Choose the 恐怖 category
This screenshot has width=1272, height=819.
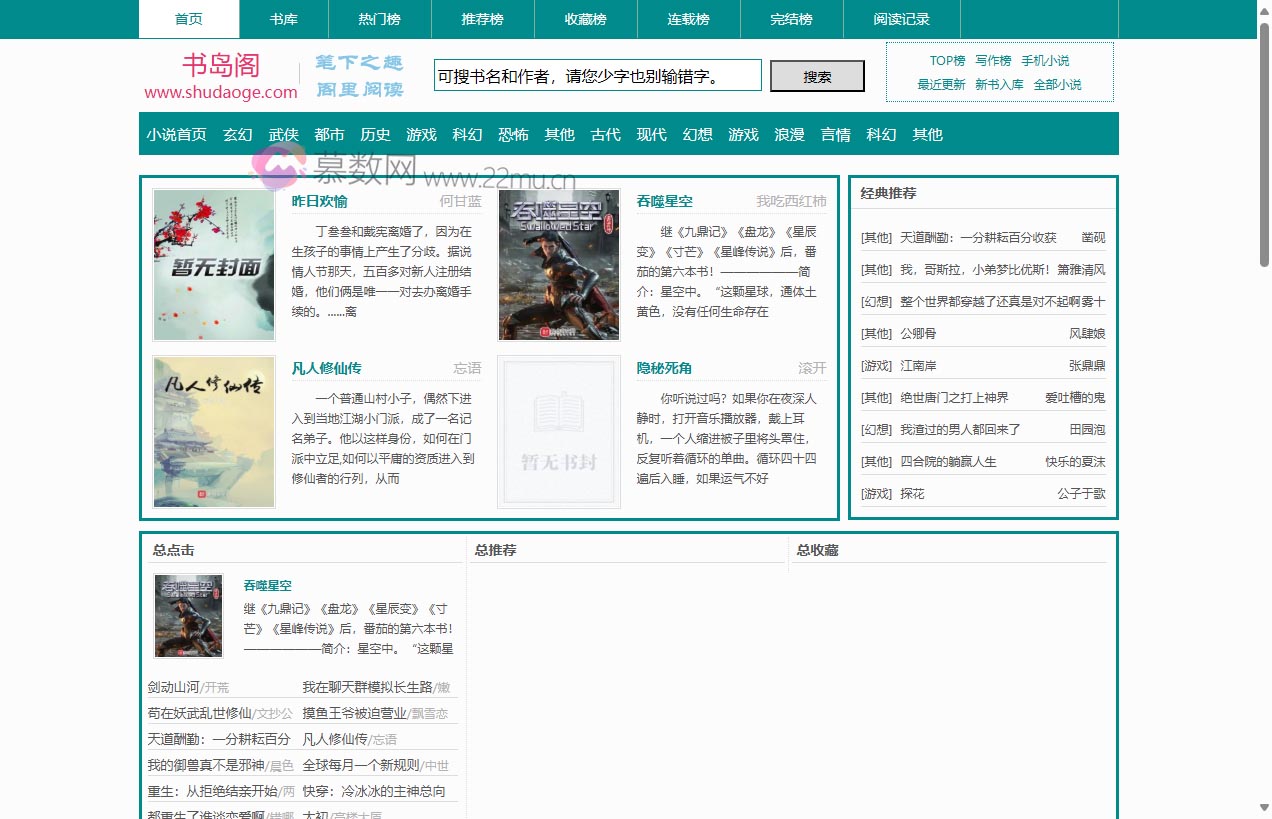[x=513, y=134]
